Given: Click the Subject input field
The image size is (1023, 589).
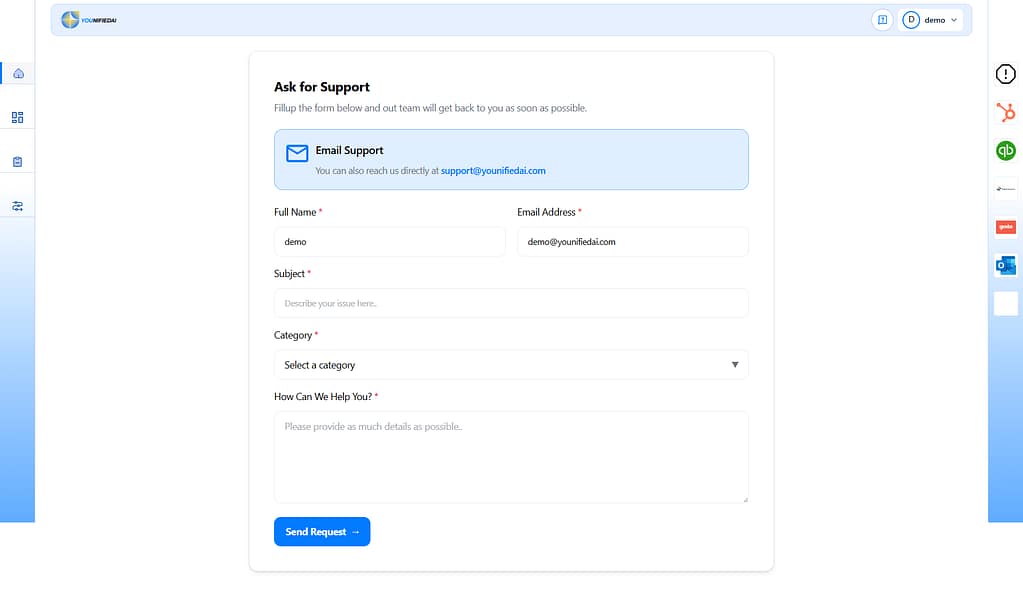Looking at the screenshot, I should (x=512, y=303).
